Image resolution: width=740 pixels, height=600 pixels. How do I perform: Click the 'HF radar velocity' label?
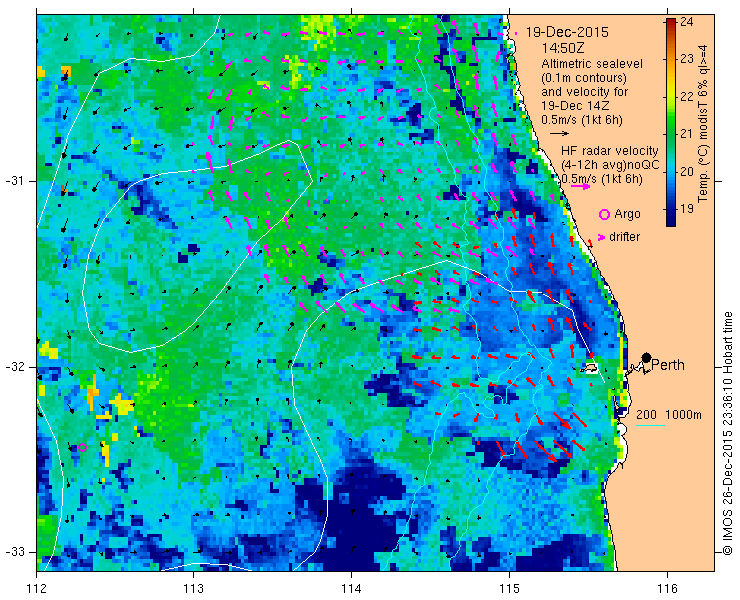[610, 151]
